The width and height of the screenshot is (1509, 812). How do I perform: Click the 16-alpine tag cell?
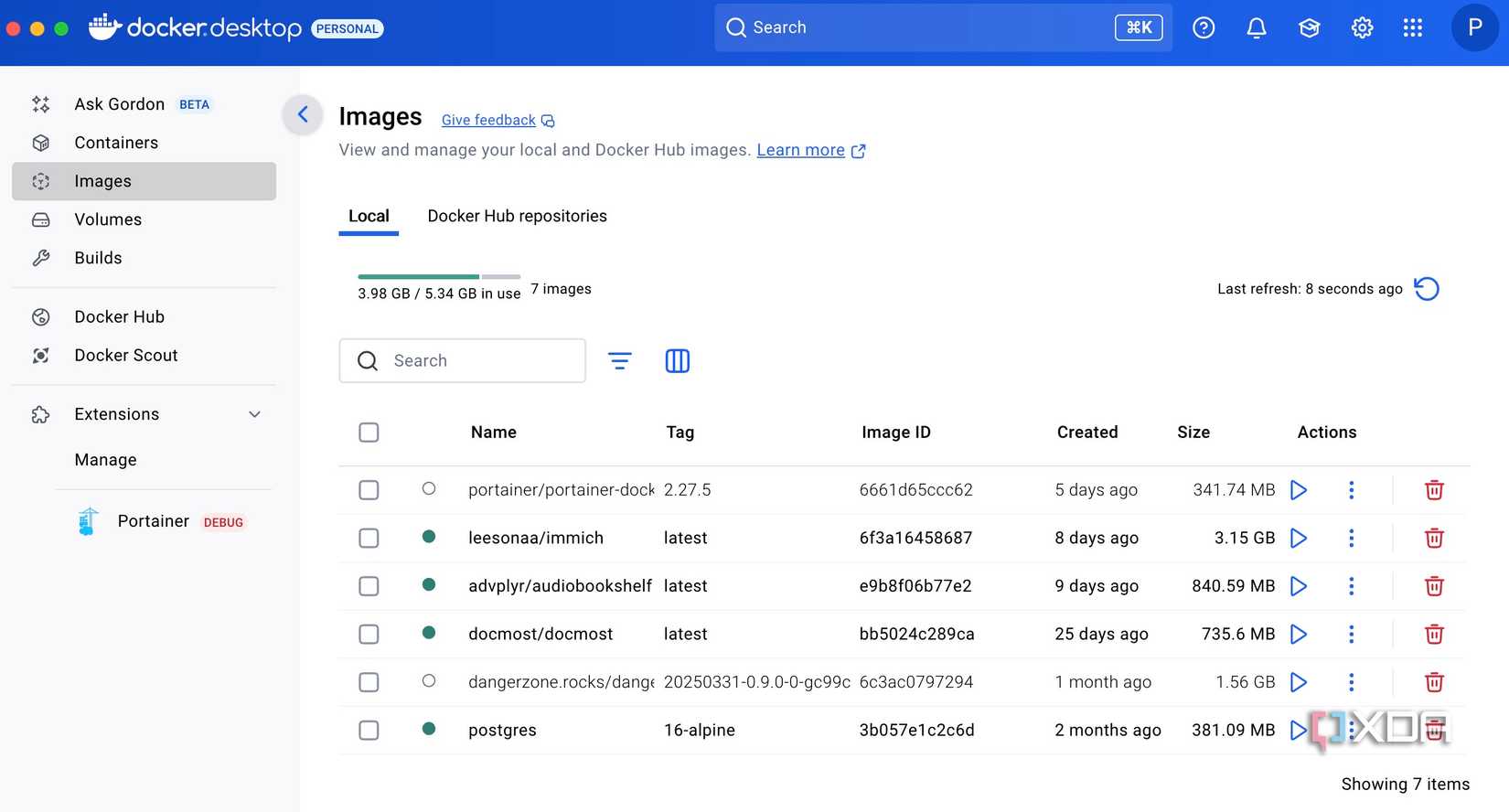point(700,731)
